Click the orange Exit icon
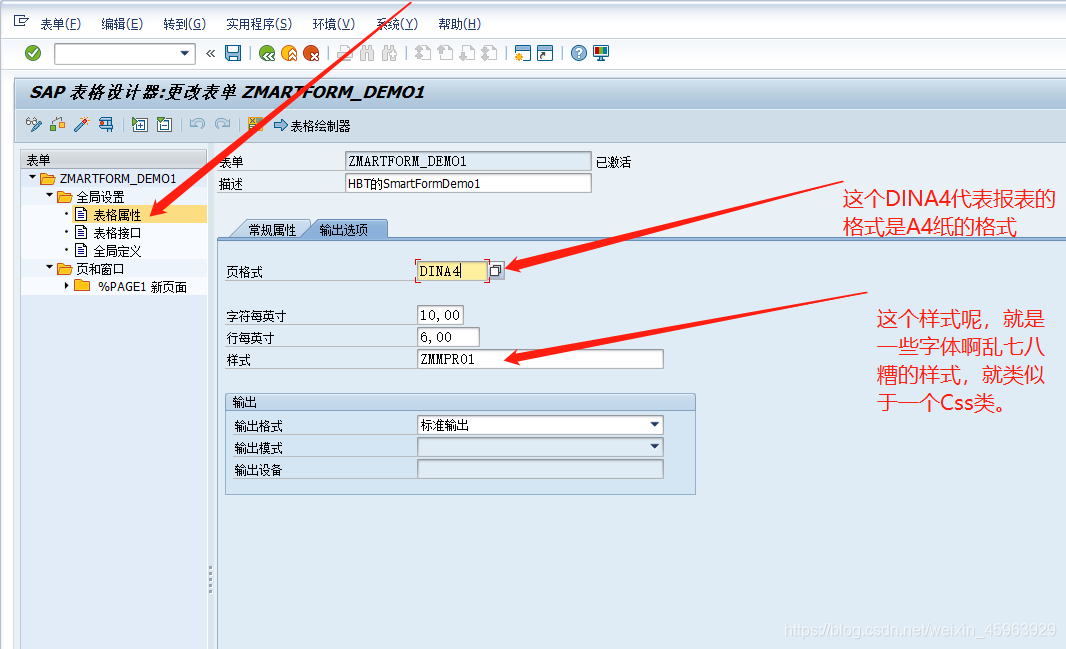1066x649 pixels. pos(289,53)
